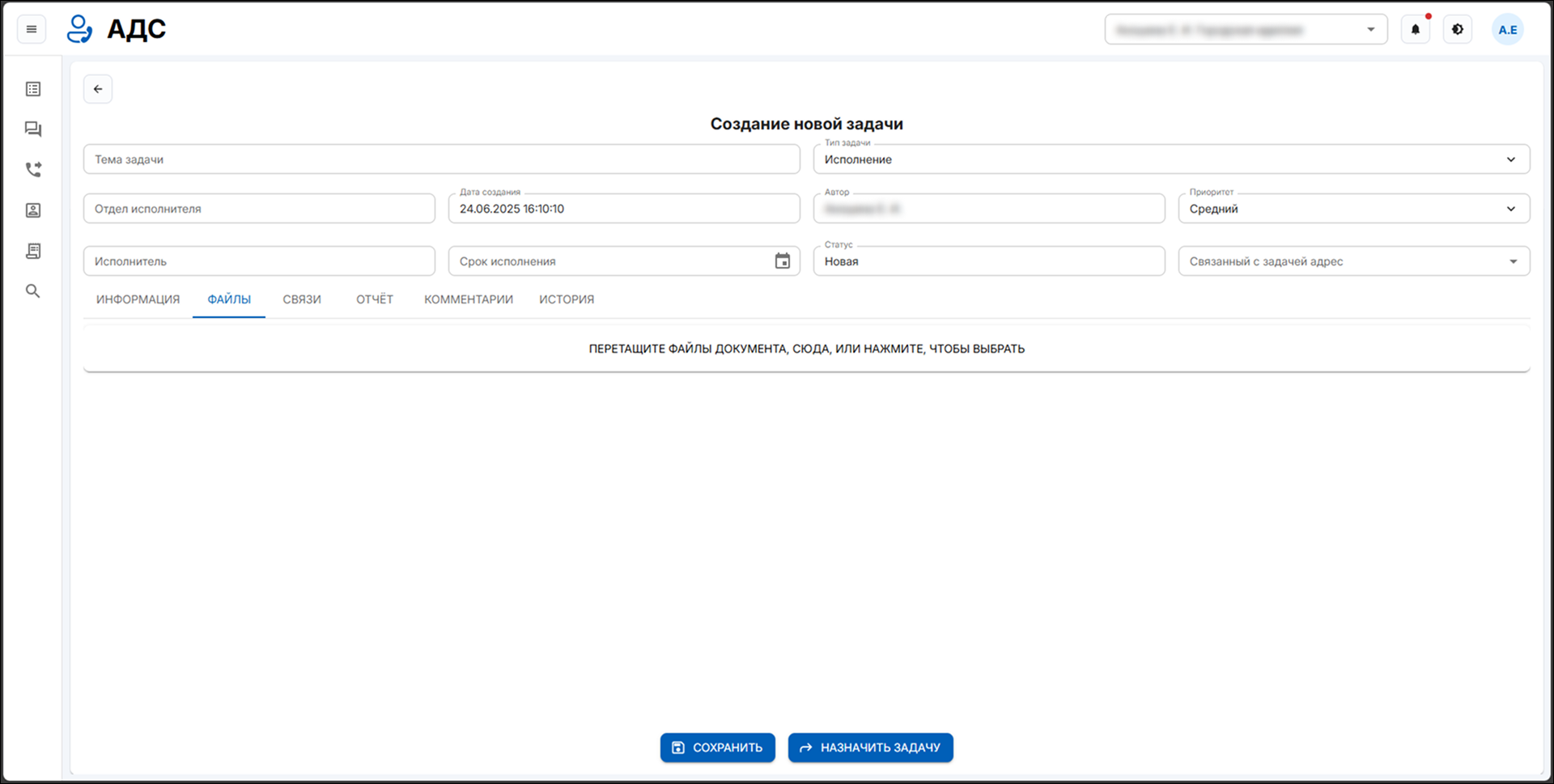Open the hamburger menu
Image resolution: width=1554 pixels, height=784 pixels.
32,30
